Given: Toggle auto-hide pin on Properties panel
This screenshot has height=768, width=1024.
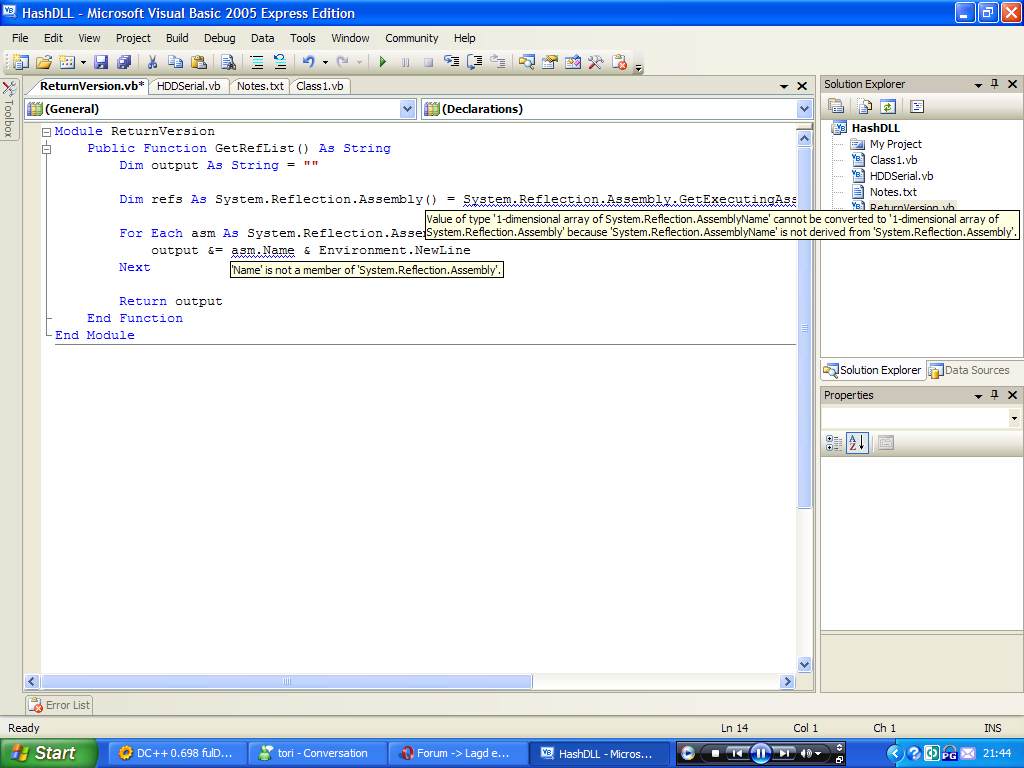Looking at the screenshot, I should click(x=995, y=395).
